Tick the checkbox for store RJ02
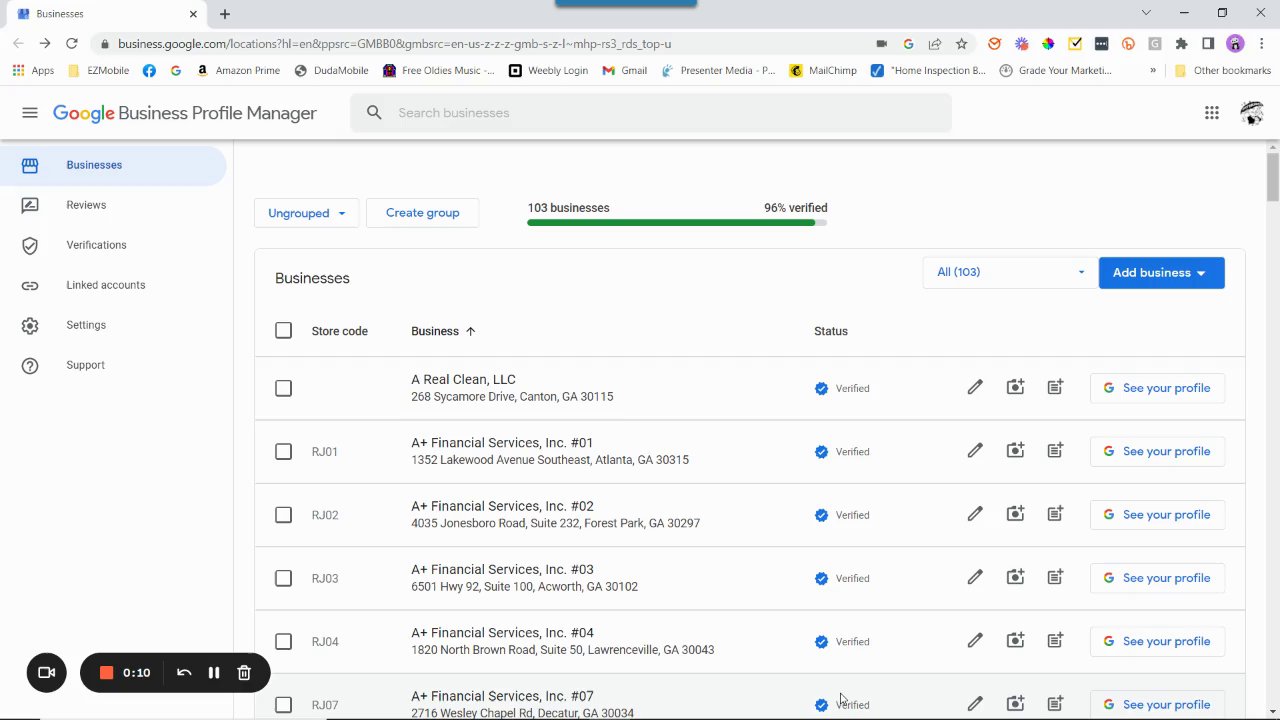This screenshot has width=1280, height=720. coord(284,515)
